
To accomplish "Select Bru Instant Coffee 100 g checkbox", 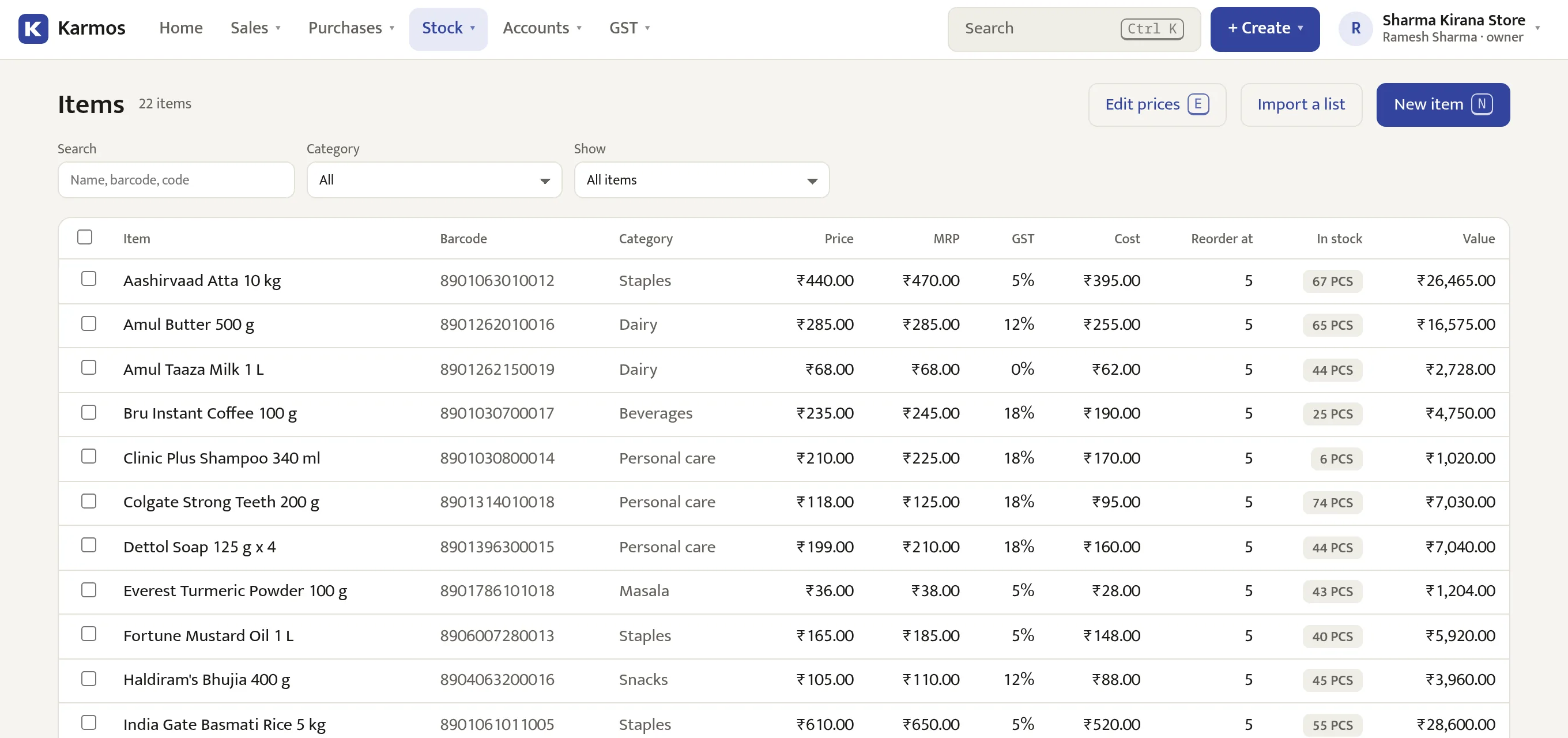I will click(x=89, y=412).
